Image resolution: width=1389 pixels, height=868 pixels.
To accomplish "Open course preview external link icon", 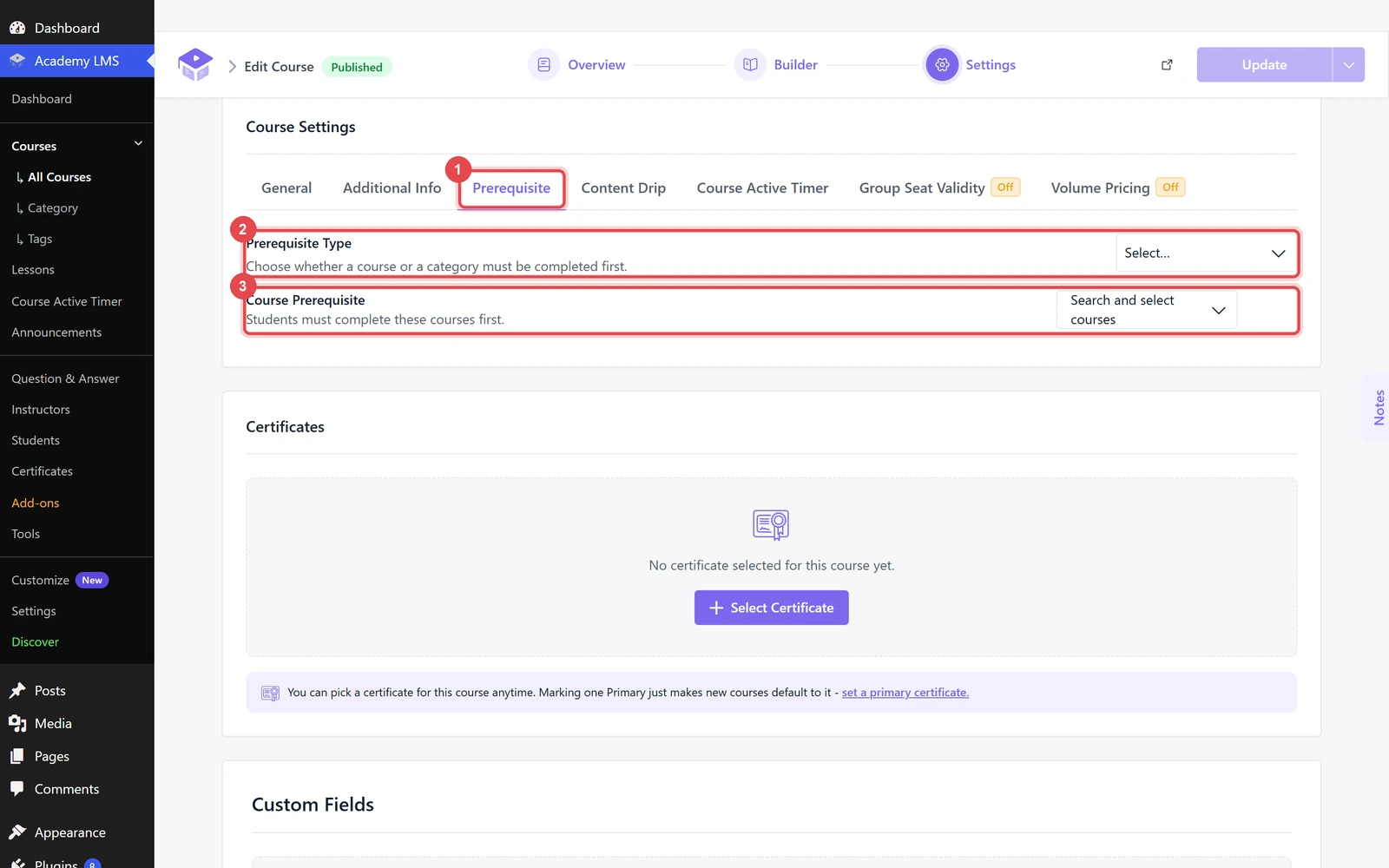I will [1167, 65].
